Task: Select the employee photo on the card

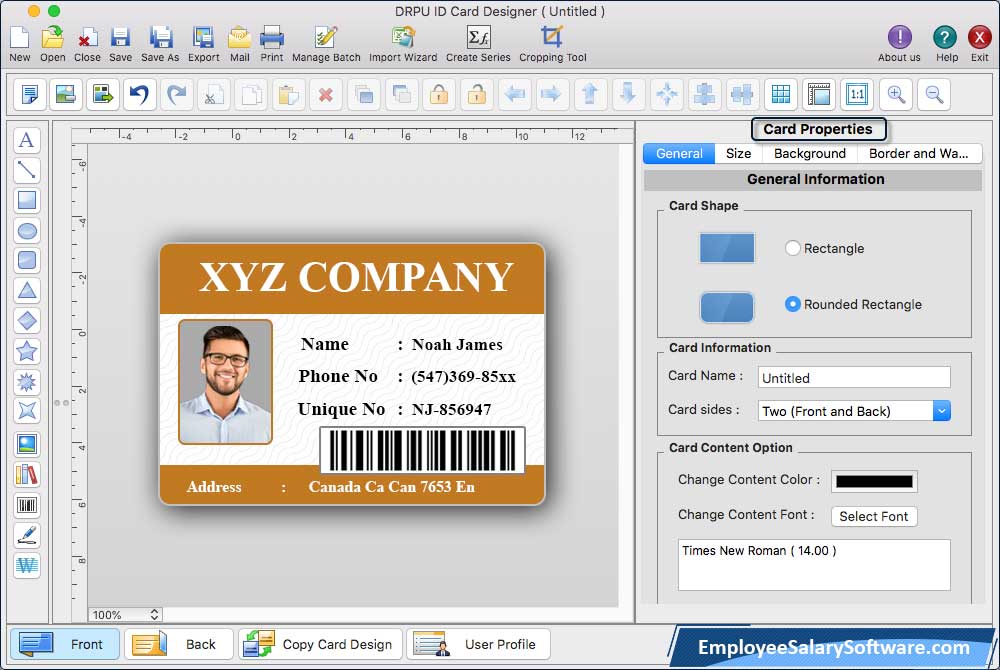Action: (225, 381)
